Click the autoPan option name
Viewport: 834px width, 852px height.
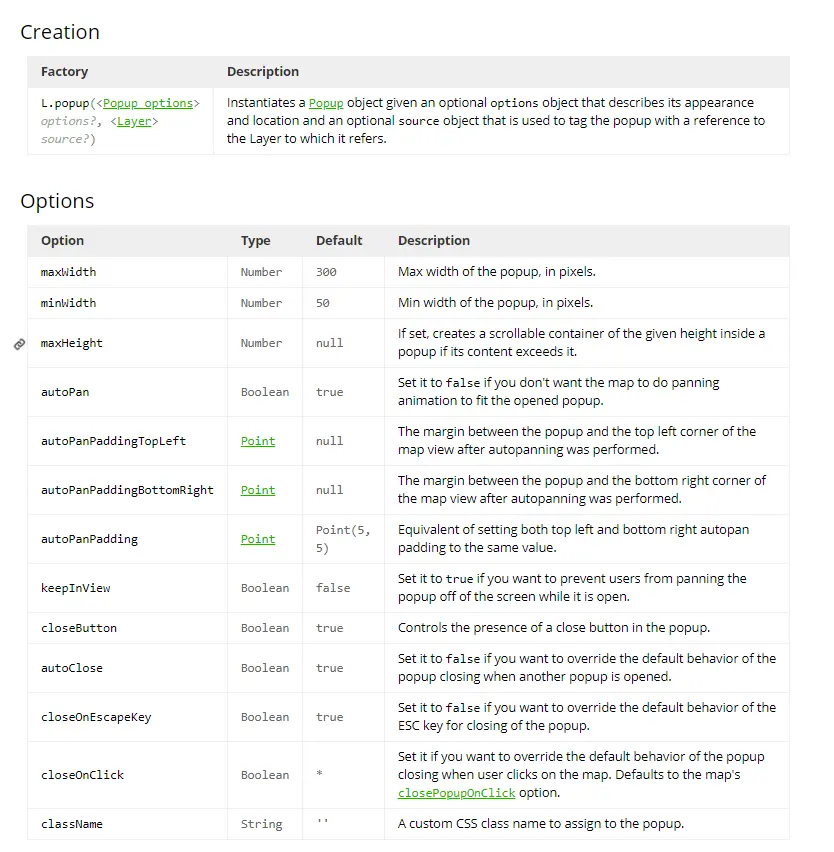coord(65,392)
